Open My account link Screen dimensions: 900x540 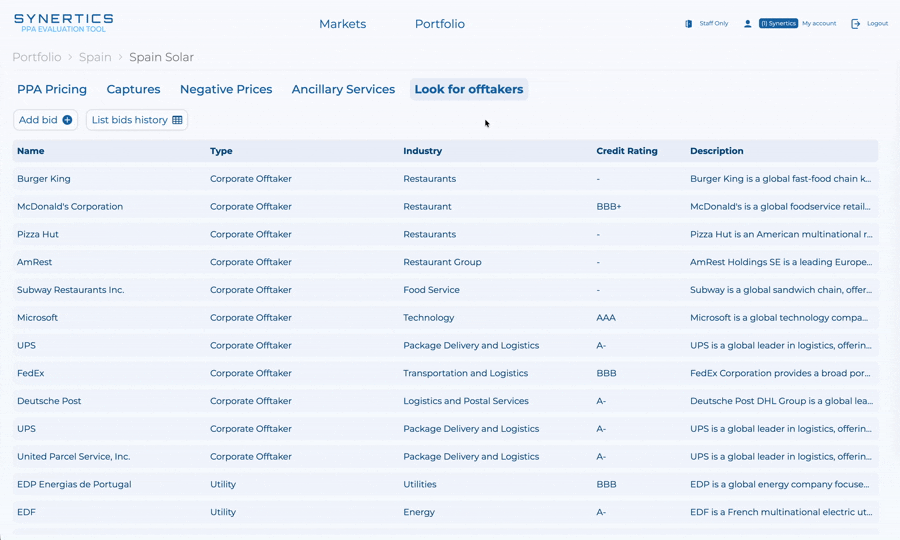[x=819, y=23]
